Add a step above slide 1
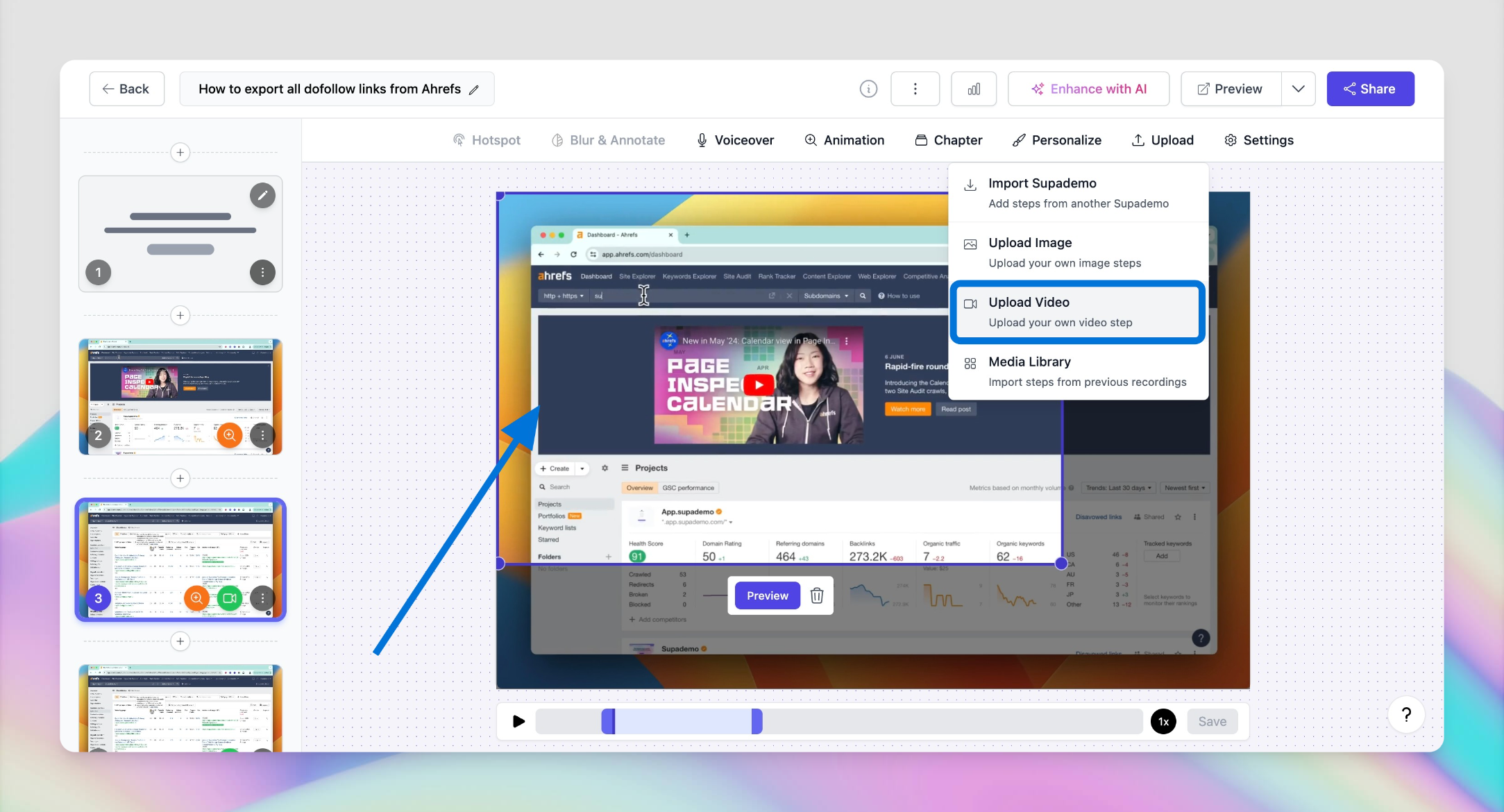Screen dimensions: 1504x812 180,152
